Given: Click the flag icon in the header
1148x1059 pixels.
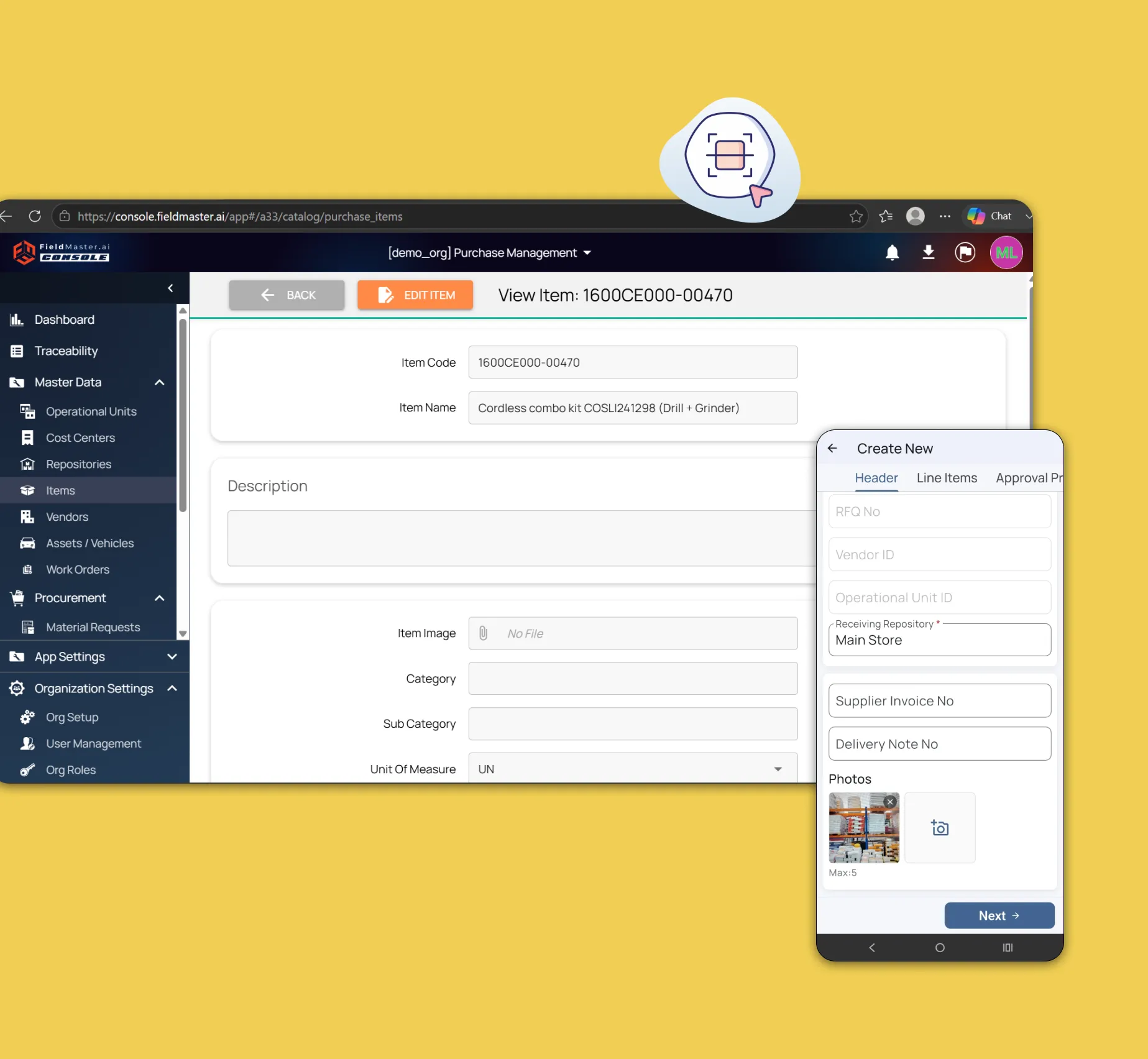Looking at the screenshot, I should pos(965,252).
